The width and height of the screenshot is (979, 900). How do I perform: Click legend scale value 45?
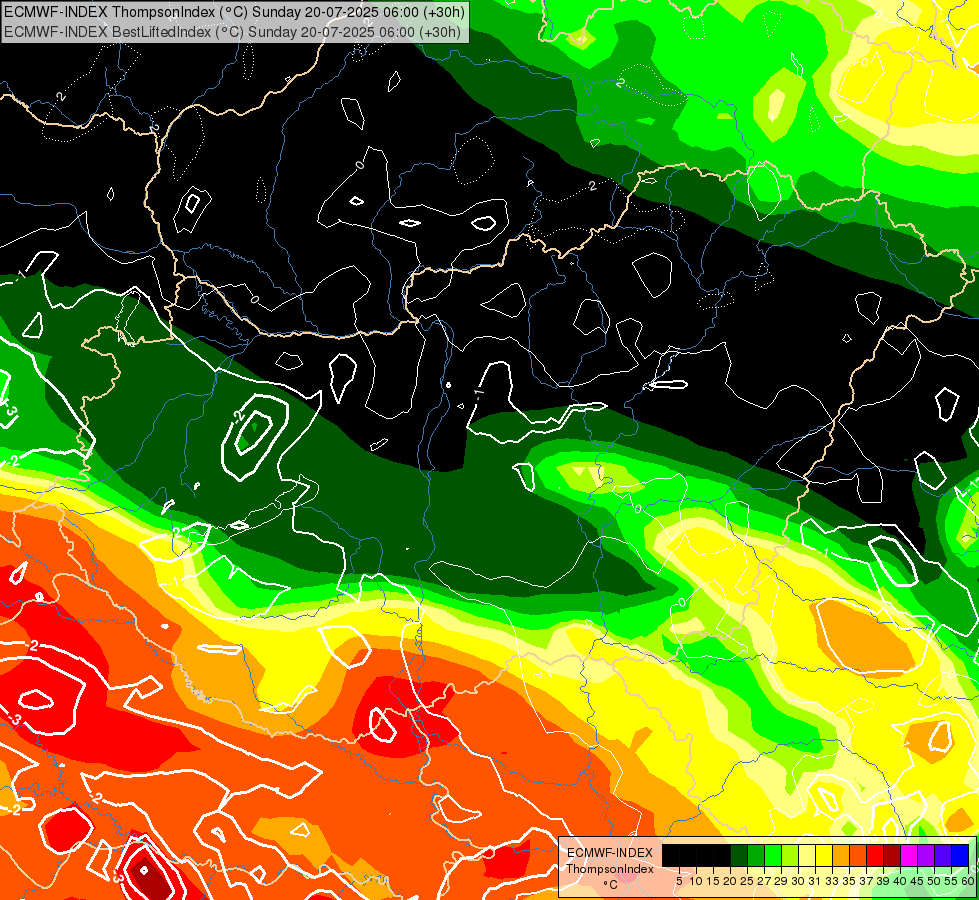pos(918,881)
